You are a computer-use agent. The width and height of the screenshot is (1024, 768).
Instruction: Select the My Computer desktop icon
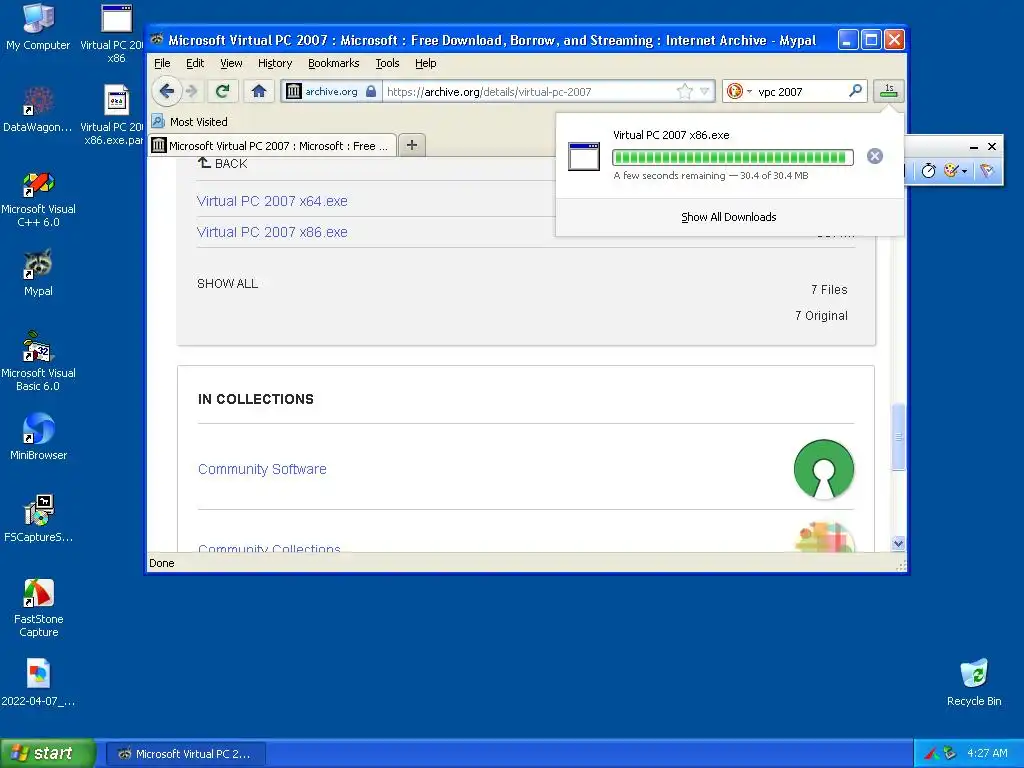coord(38,27)
